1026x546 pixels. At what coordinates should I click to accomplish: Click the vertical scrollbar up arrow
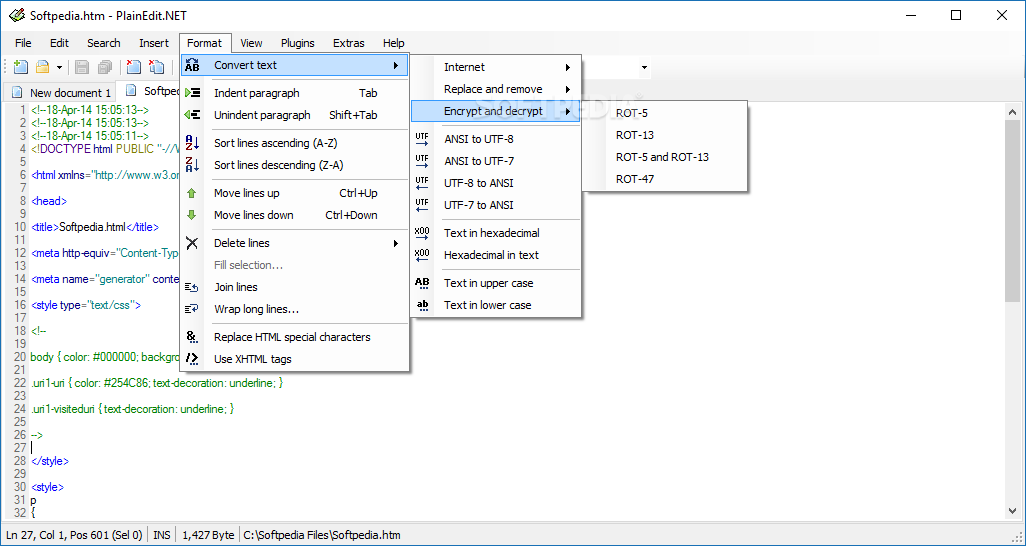coord(1012,111)
